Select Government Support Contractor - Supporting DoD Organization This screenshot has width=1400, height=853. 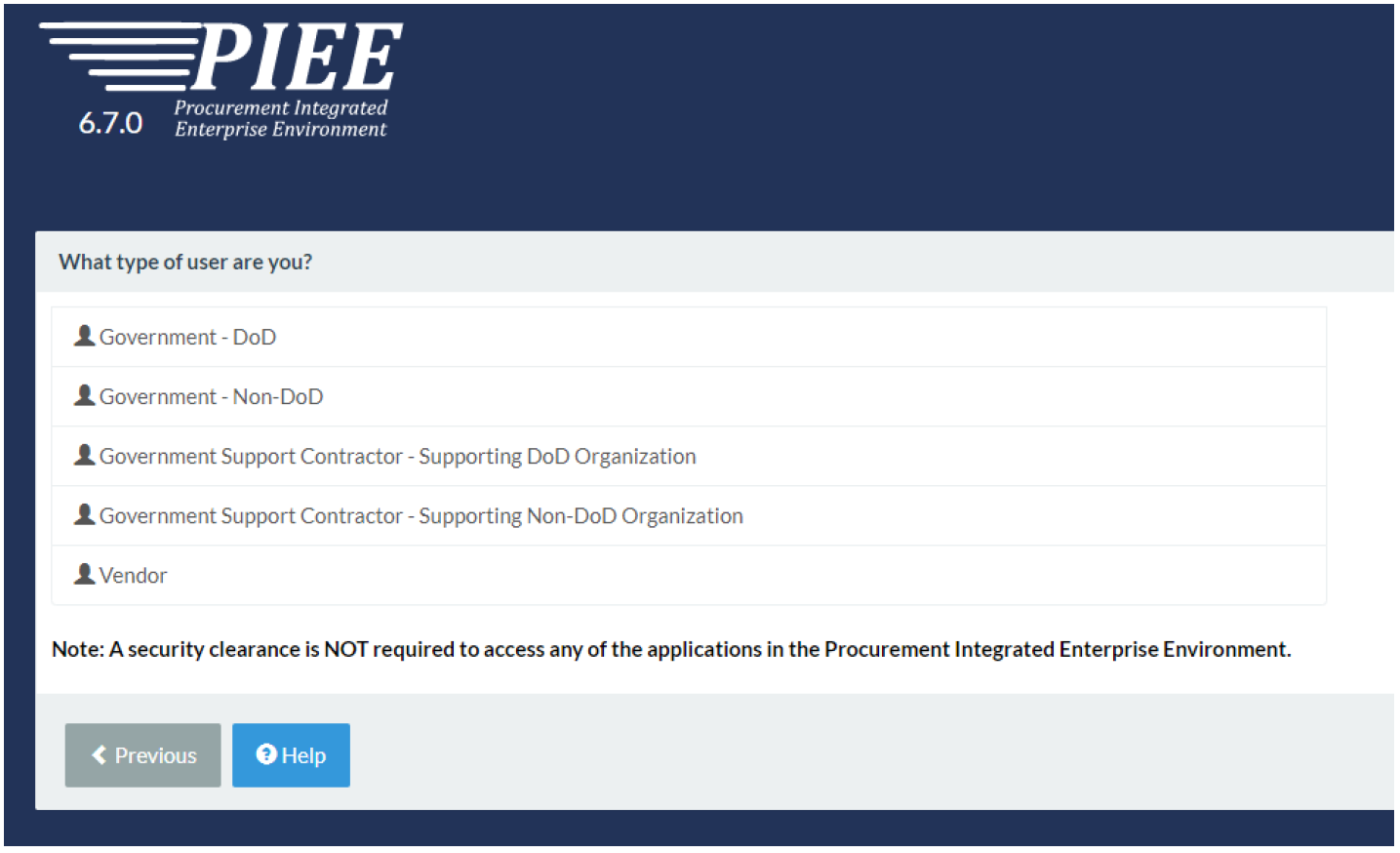[x=689, y=456]
